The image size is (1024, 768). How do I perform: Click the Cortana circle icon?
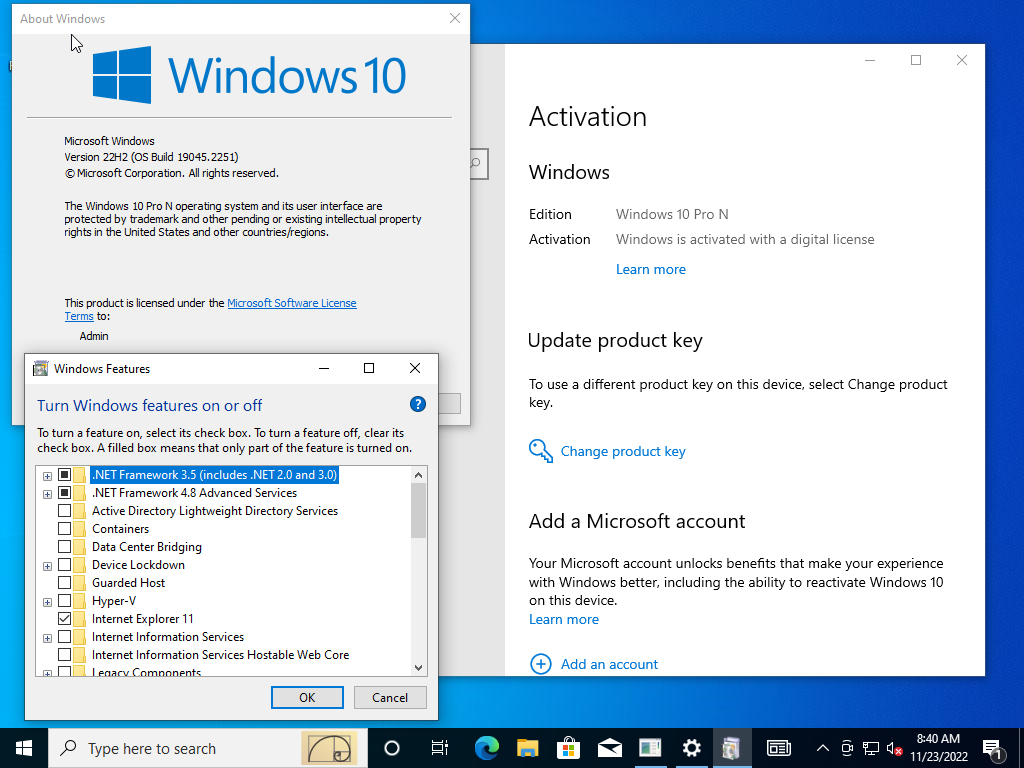tap(392, 748)
